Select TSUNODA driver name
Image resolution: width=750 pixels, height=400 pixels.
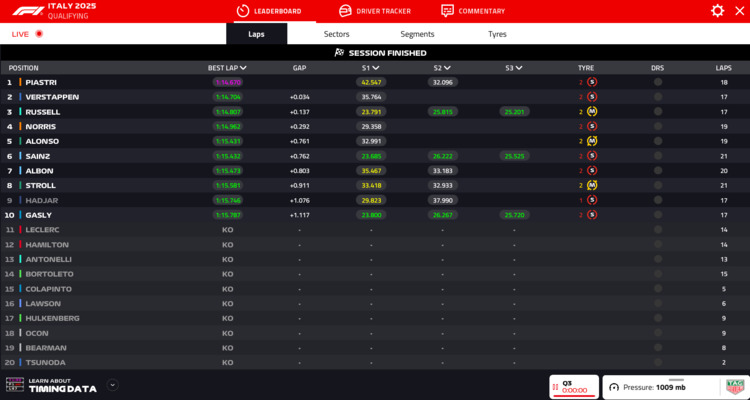45,363
